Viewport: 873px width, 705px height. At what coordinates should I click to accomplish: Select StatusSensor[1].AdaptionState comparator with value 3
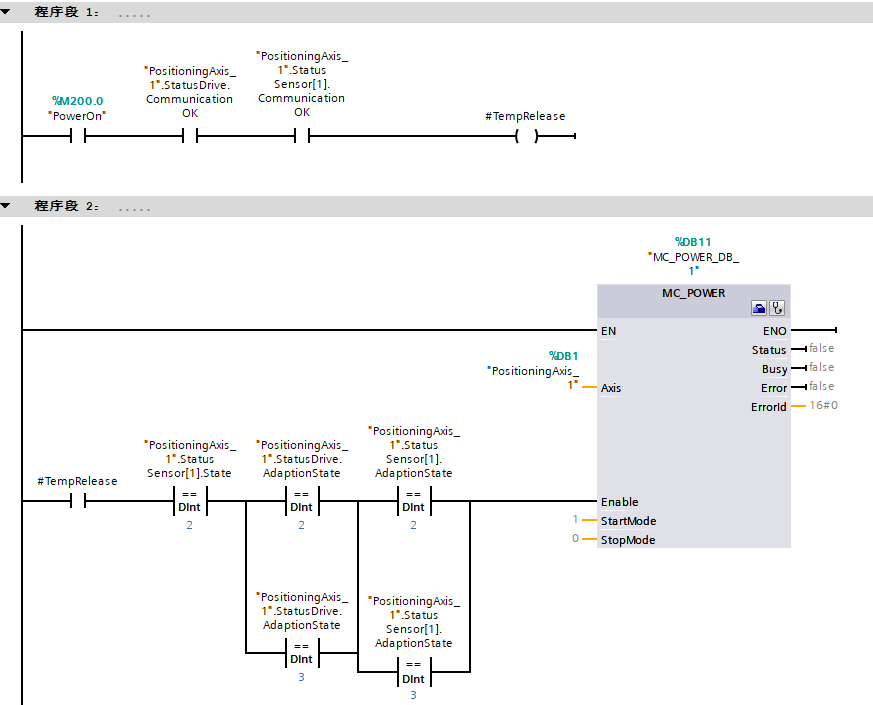click(413, 672)
